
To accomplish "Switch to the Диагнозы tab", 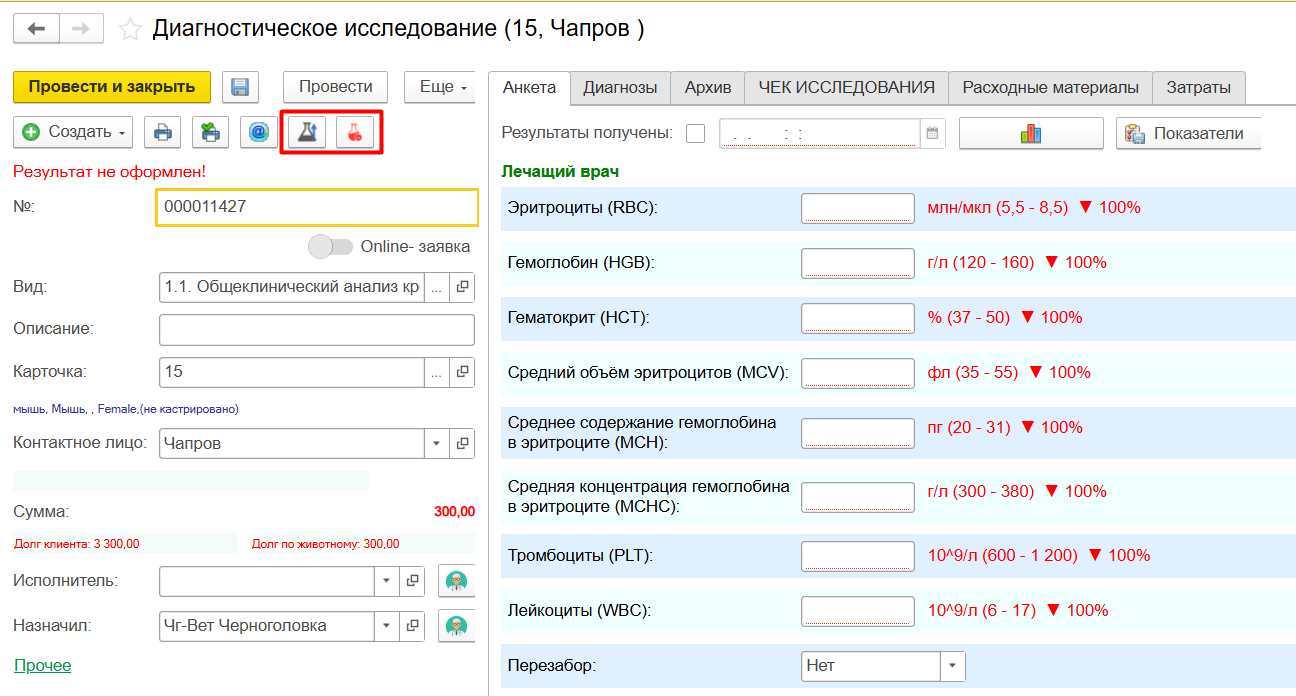I will pyautogui.click(x=620, y=87).
